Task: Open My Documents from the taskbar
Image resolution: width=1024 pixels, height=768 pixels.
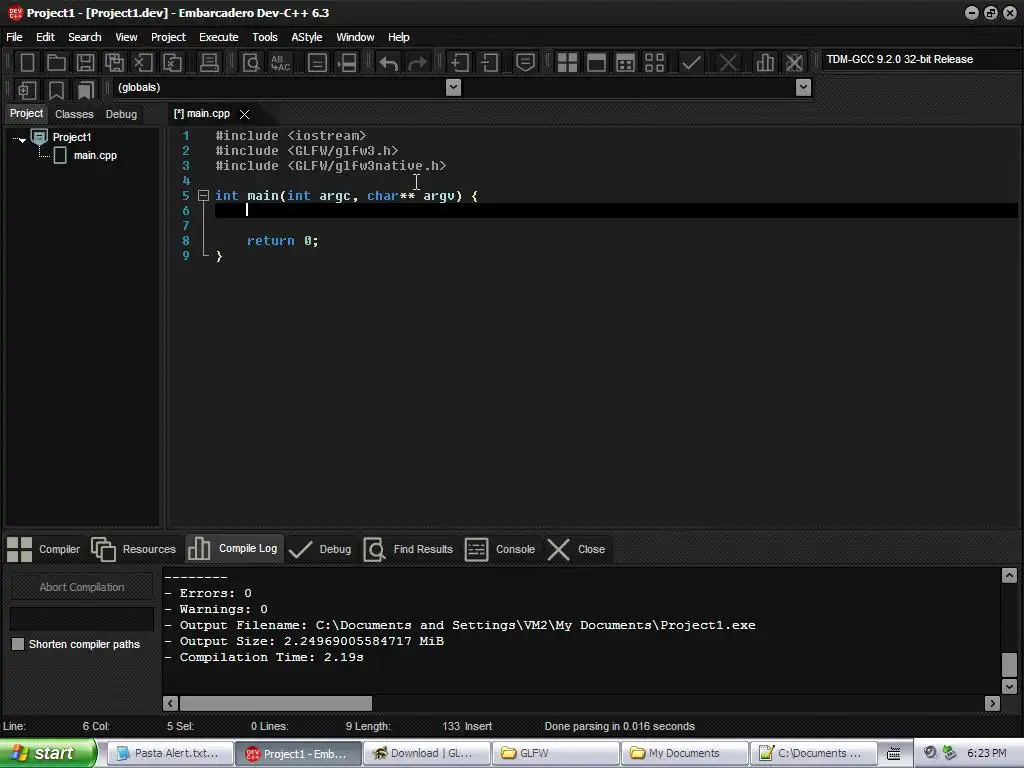Action: pos(684,753)
